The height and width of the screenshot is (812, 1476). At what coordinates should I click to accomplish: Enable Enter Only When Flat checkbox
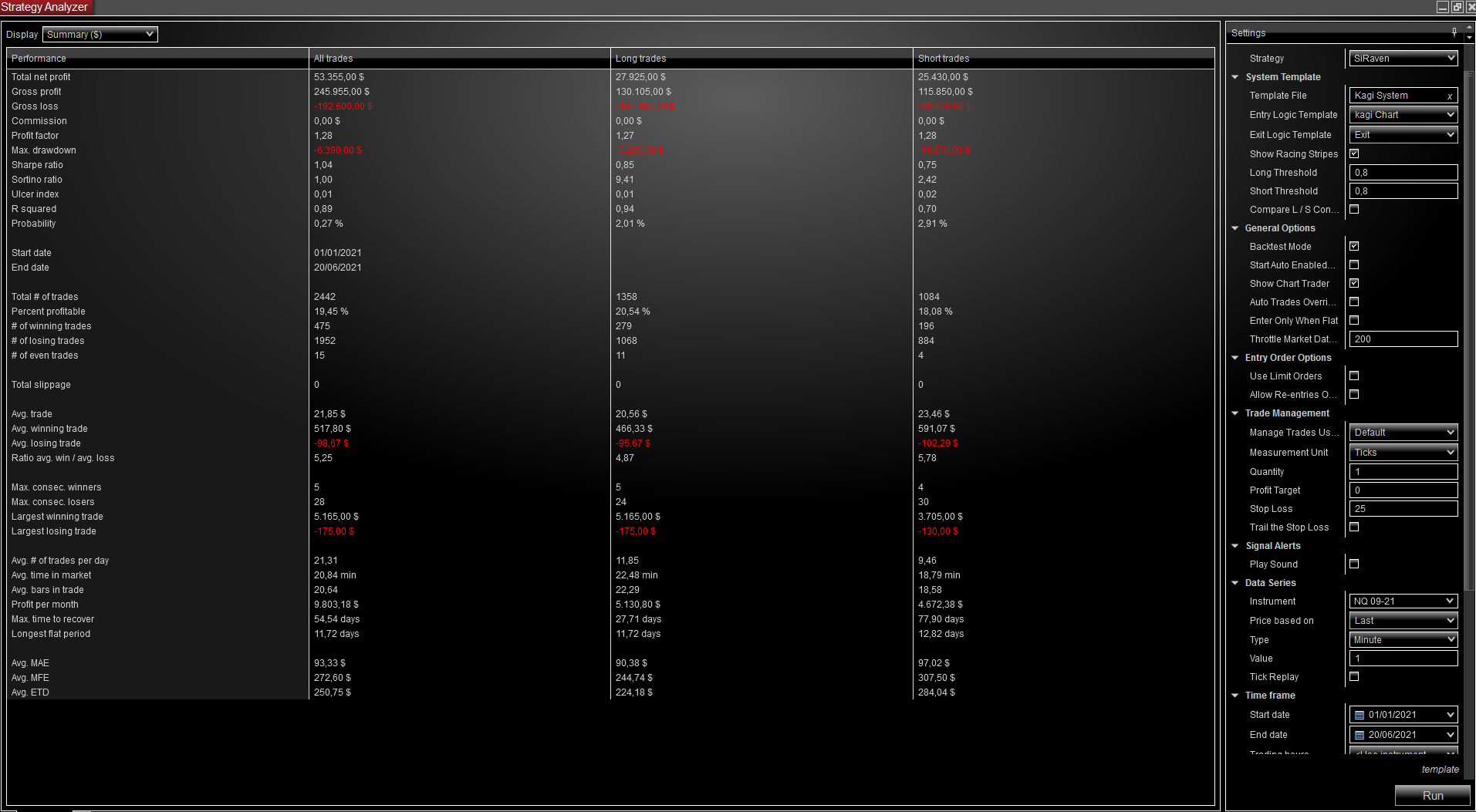point(1354,321)
